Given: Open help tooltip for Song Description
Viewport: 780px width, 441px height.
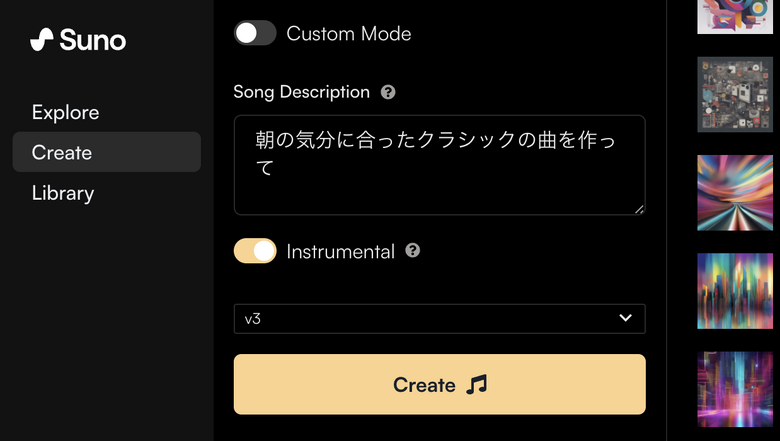Looking at the screenshot, I should pyautogui.click(x=388, y=92).
